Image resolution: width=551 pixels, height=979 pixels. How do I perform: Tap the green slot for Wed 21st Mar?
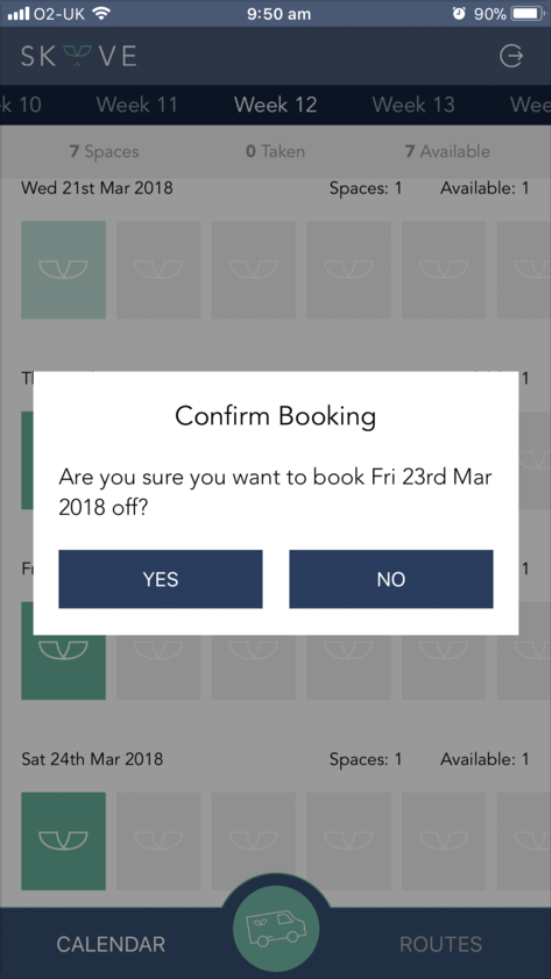[x=64, y=270]
